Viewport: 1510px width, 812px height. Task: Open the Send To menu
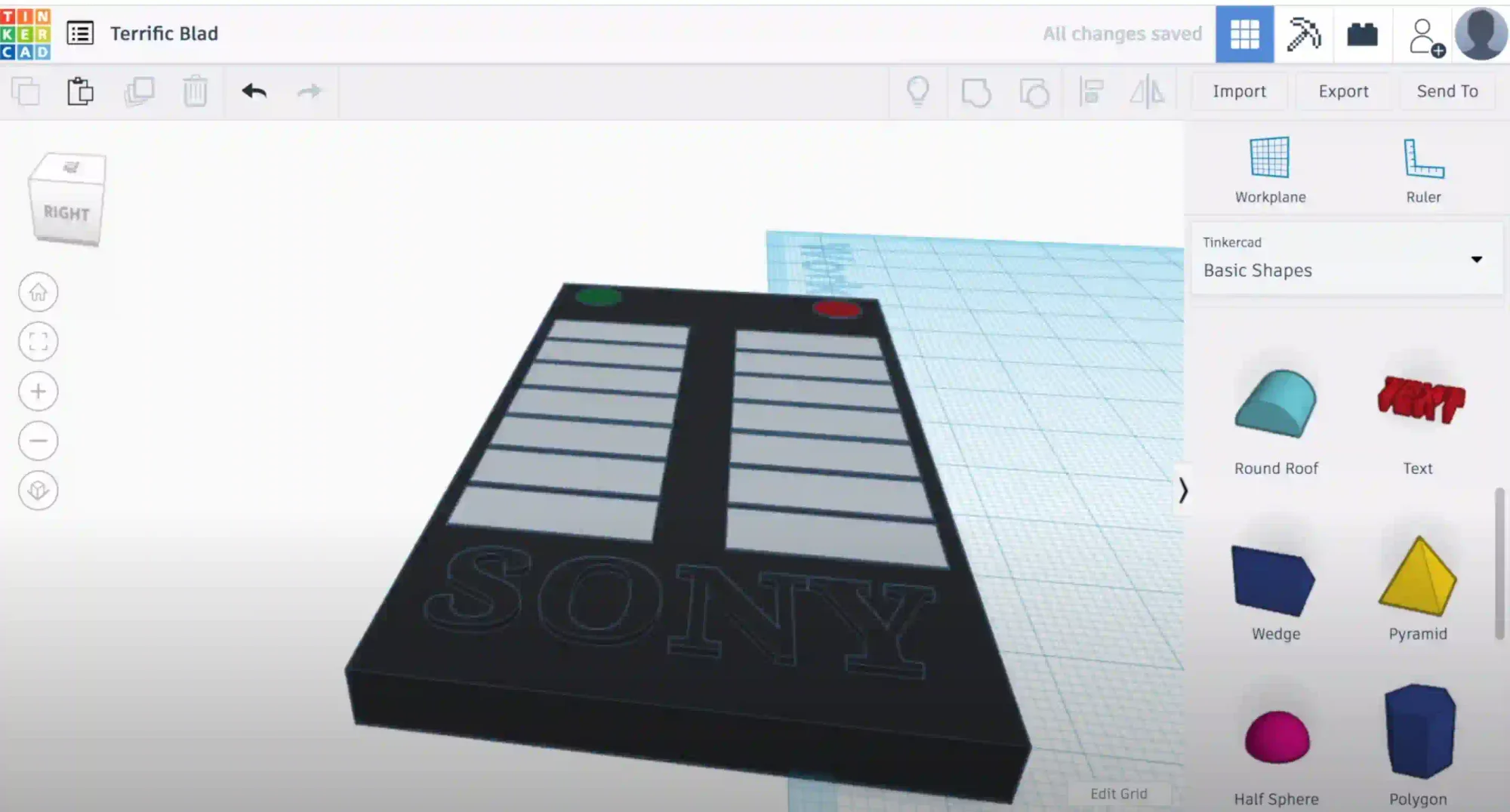pos(1447,91)
